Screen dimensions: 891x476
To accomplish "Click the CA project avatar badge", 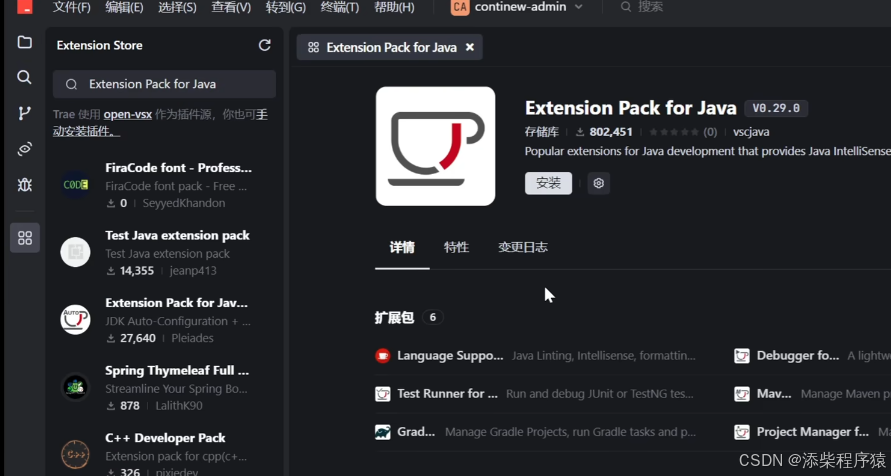I will (x=460, y=7).
